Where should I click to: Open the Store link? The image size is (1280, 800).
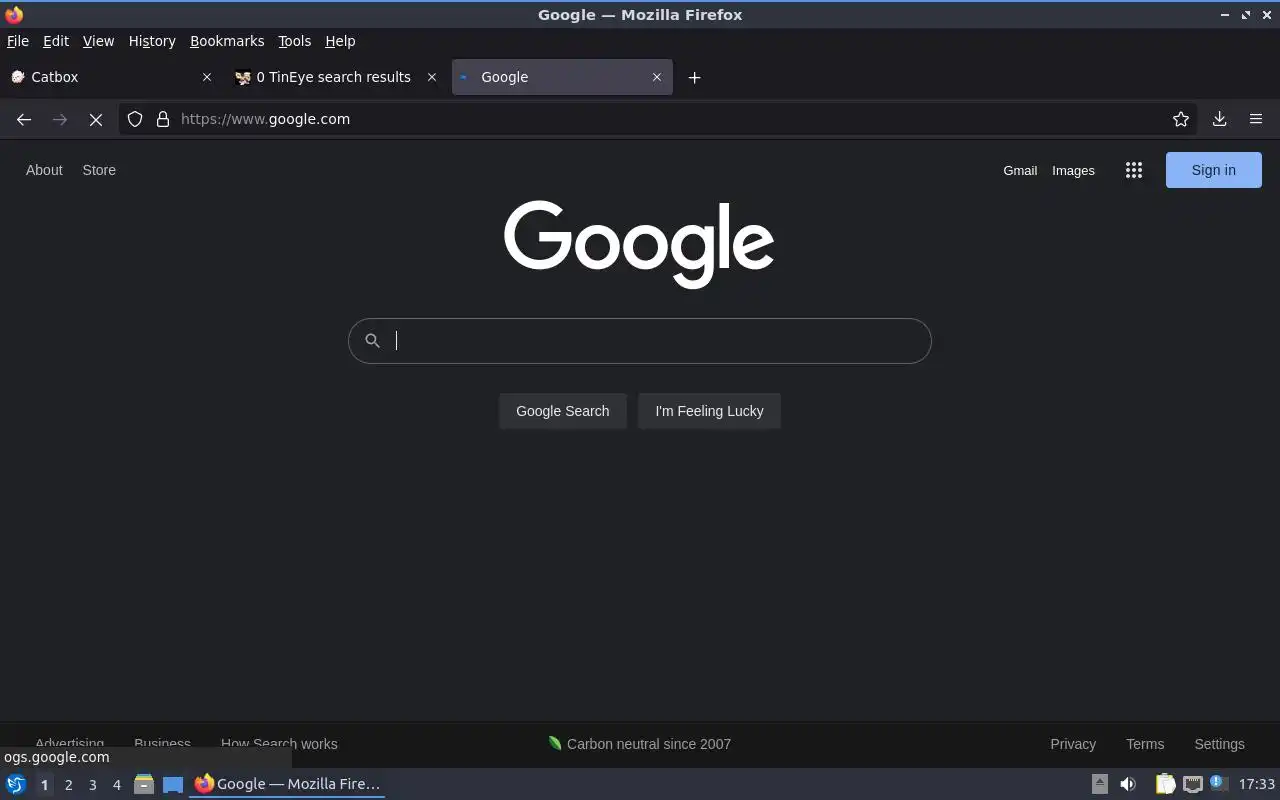click(99, 170)
